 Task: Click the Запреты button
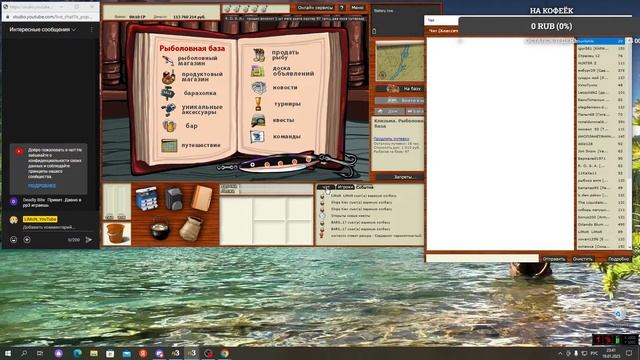click(400, 177)
